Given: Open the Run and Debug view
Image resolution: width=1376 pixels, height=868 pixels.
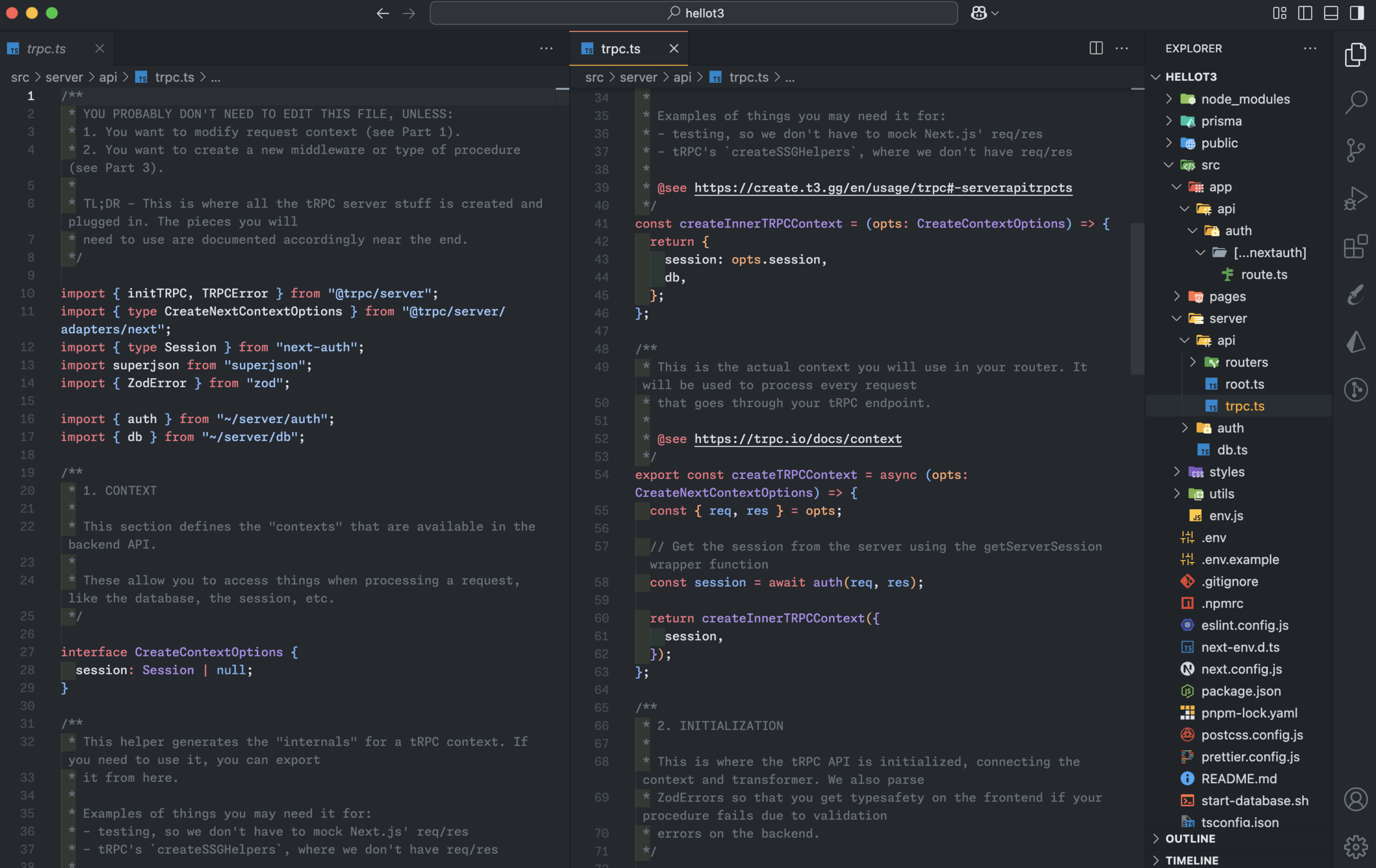Looking at the screenshot, I should click(1355, 198).
